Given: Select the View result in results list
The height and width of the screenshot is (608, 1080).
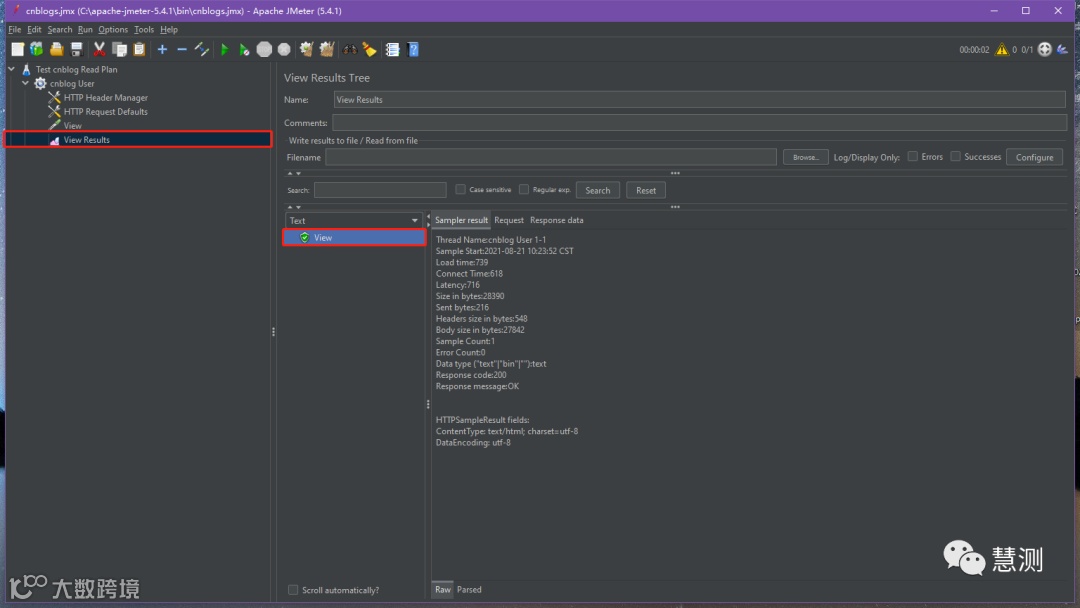Looking at the screenshot, I should (x=354, y=238).
